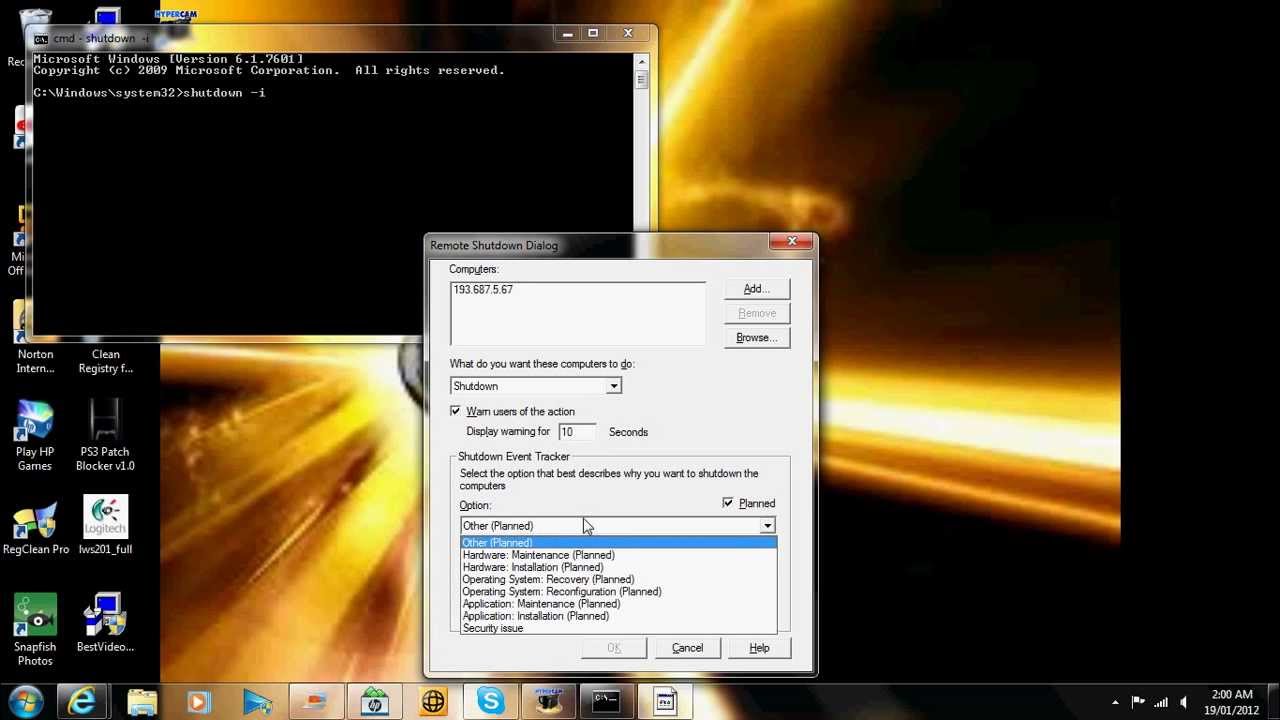Open the taskbar icon right of Skype
Viewport: 1280px width, 720px height.
(x=549, y=702)
